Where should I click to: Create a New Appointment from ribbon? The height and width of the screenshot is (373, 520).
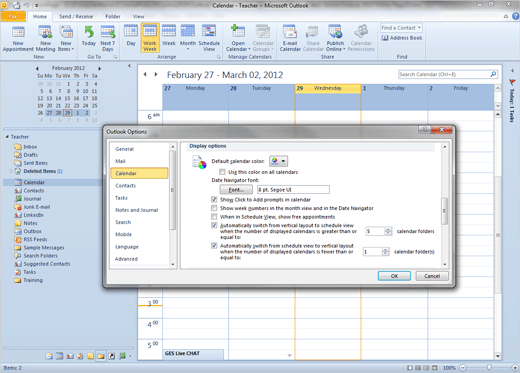tap(18, 39)
